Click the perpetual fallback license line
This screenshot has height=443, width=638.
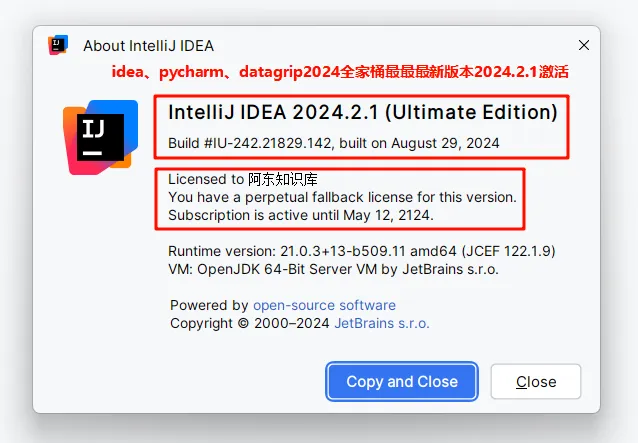(x=342, y=197)
